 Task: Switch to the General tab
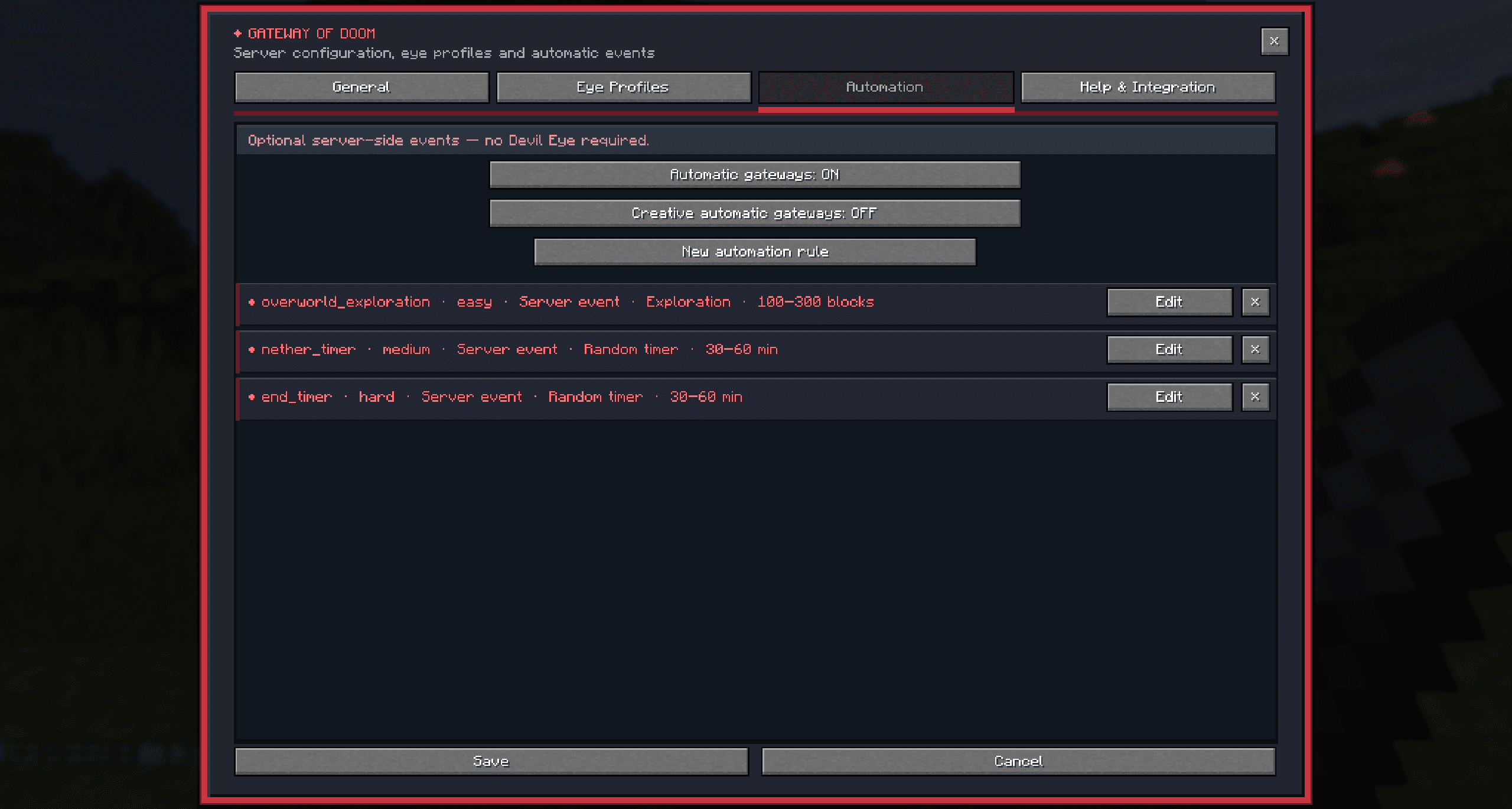click(361, 87)
